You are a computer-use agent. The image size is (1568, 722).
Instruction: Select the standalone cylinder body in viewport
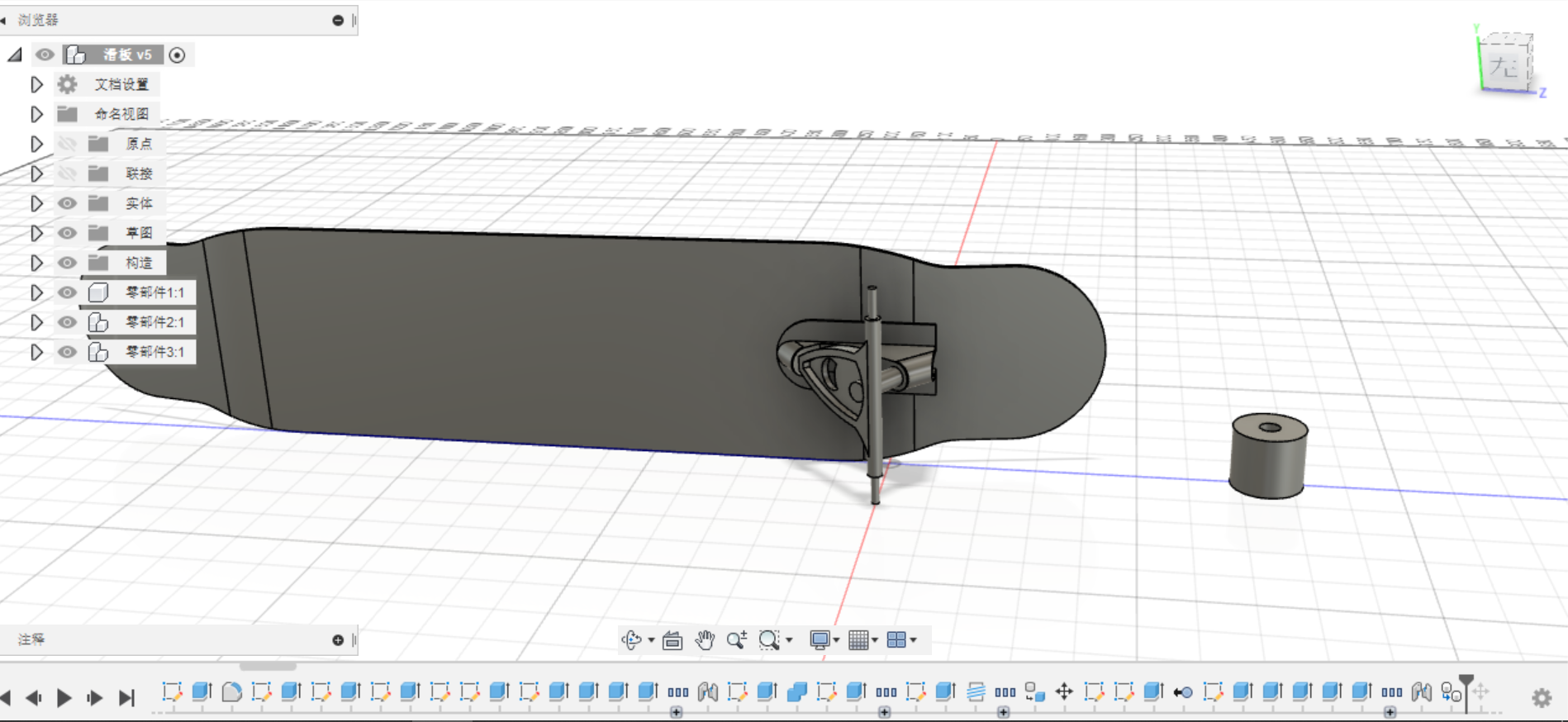(1268, 456)
